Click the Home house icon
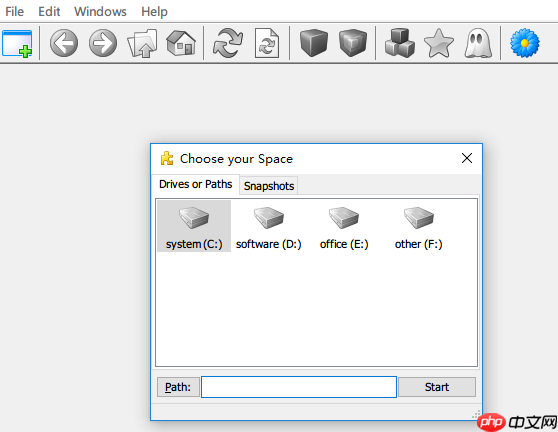 coord(181,43)
